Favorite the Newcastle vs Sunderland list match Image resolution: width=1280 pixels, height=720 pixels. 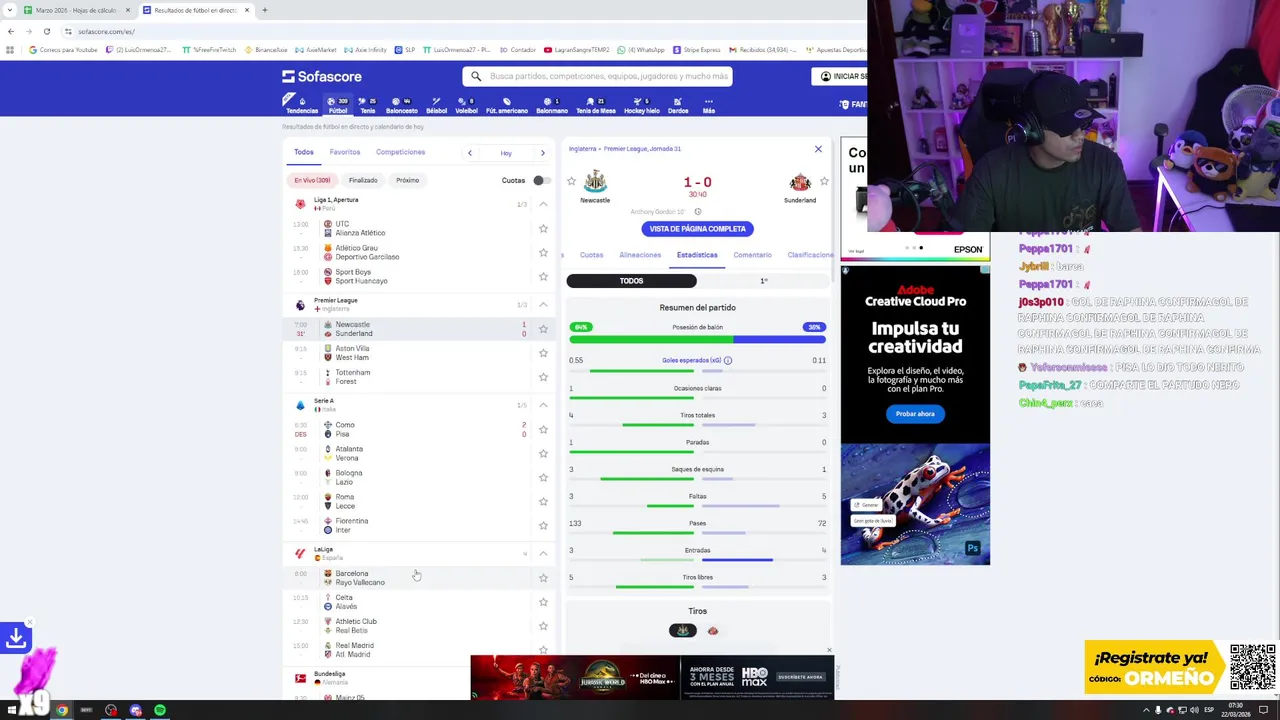(x=543, y=329)
